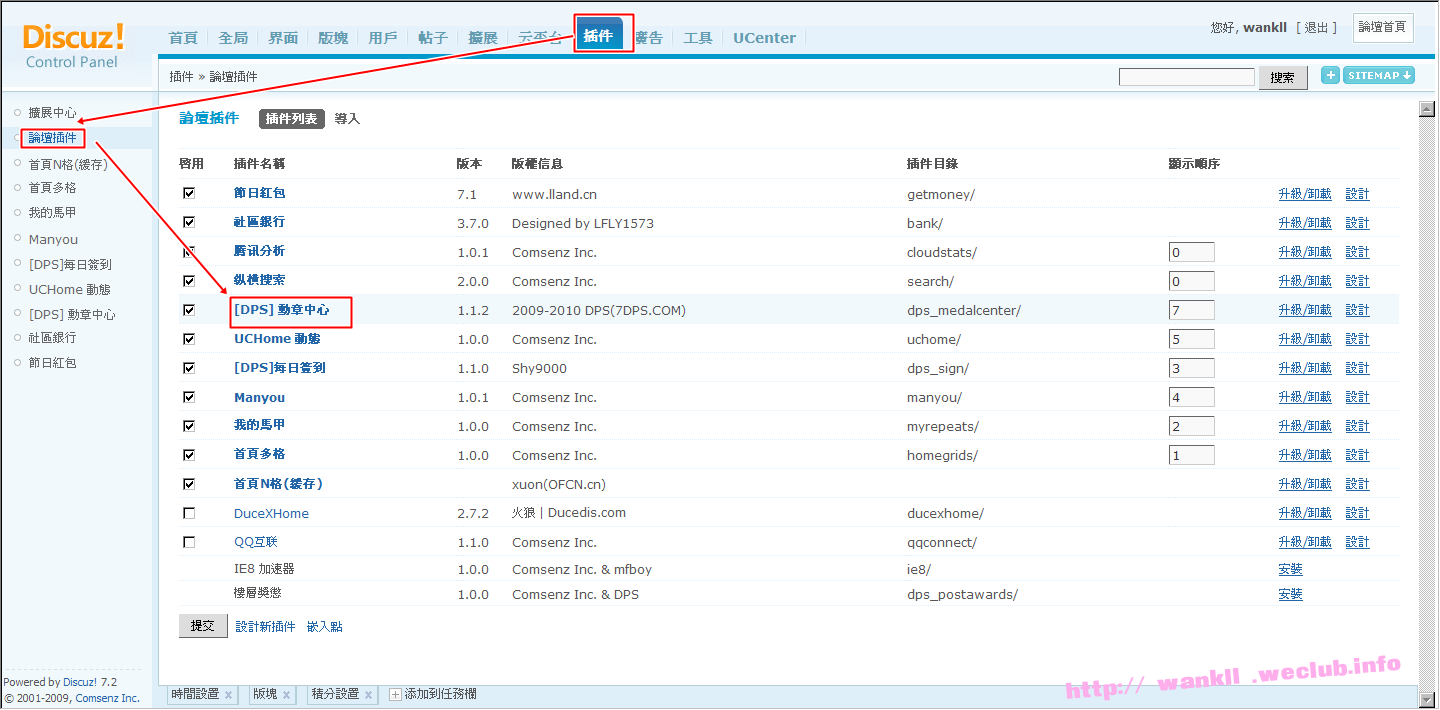
Task: Close the 版塊 task shortcut at the bottom
Action: 287,694
